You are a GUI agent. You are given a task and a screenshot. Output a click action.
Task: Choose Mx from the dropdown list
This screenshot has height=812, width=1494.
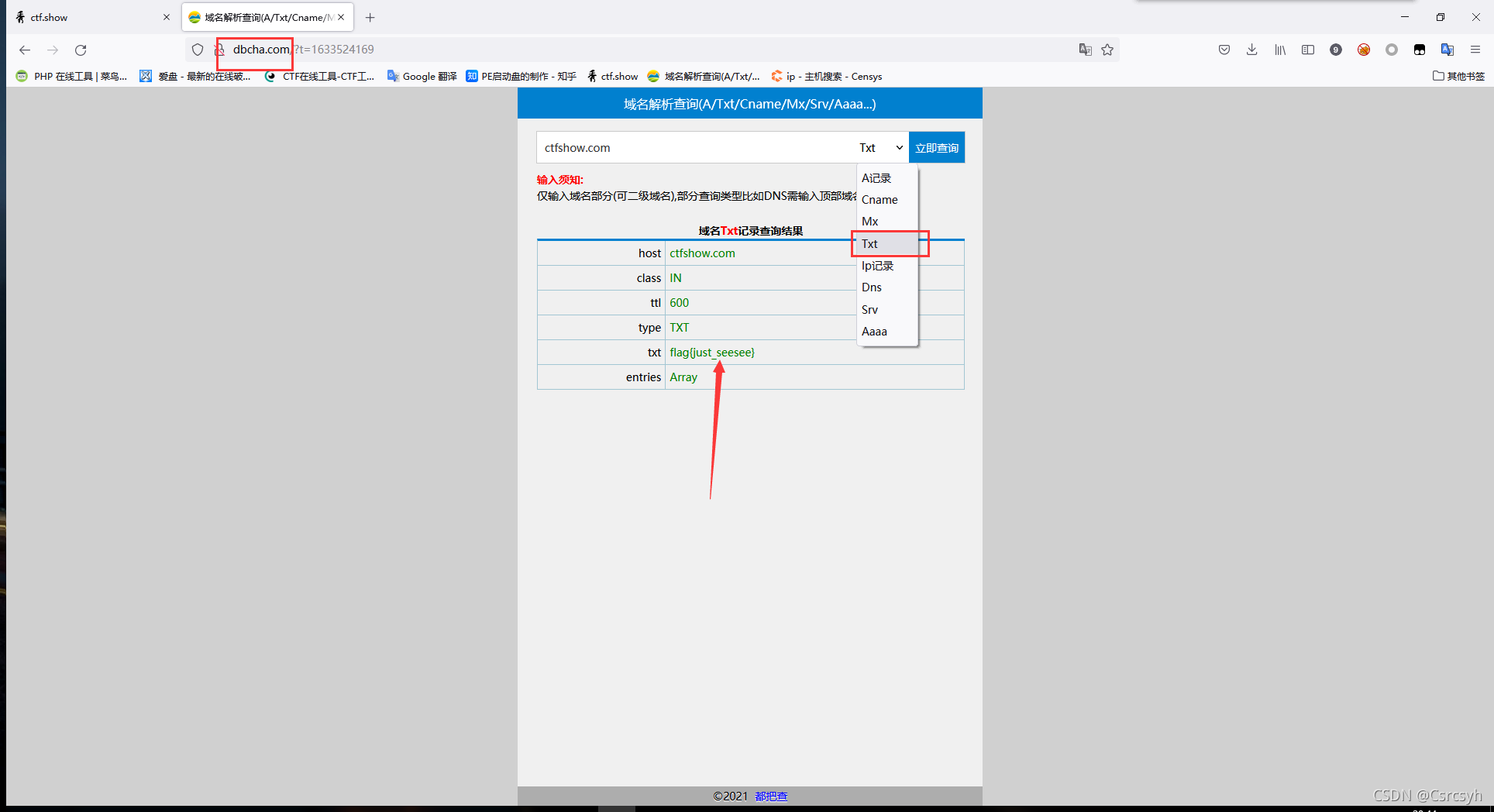point(887,222)
